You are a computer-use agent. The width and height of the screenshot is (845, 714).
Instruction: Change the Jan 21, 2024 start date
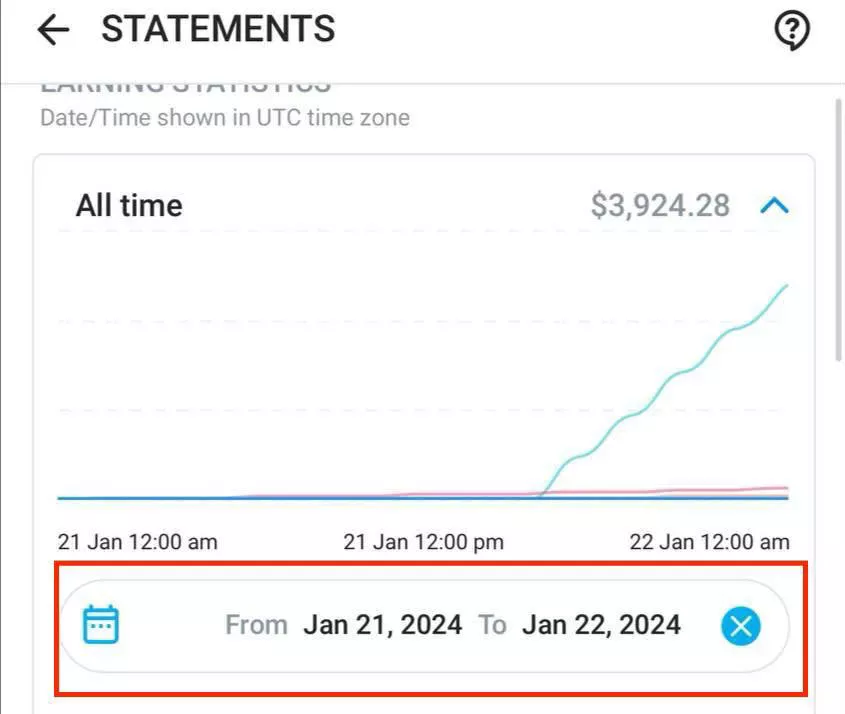pos(383,626)
